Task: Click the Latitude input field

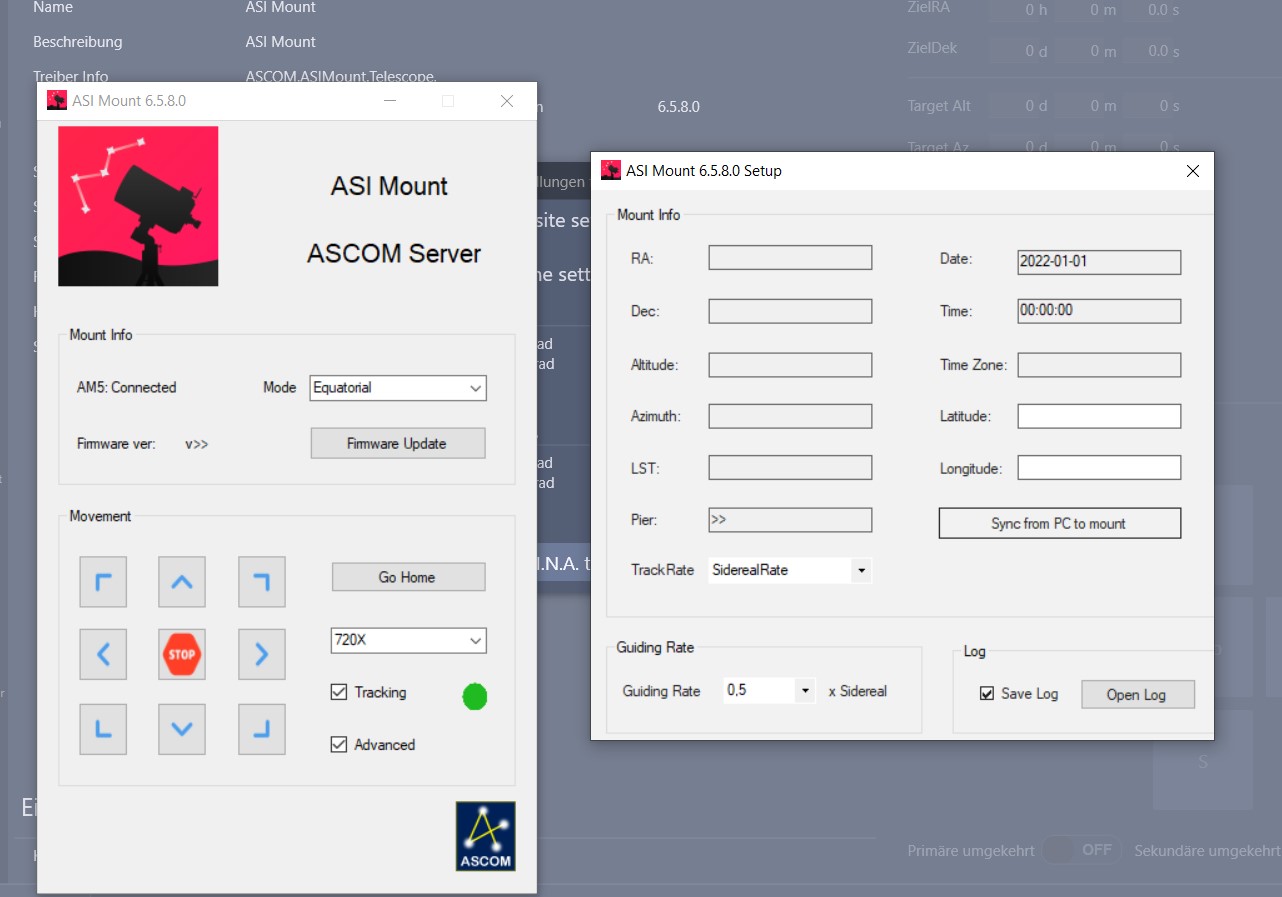Action: click(1099, 416)
